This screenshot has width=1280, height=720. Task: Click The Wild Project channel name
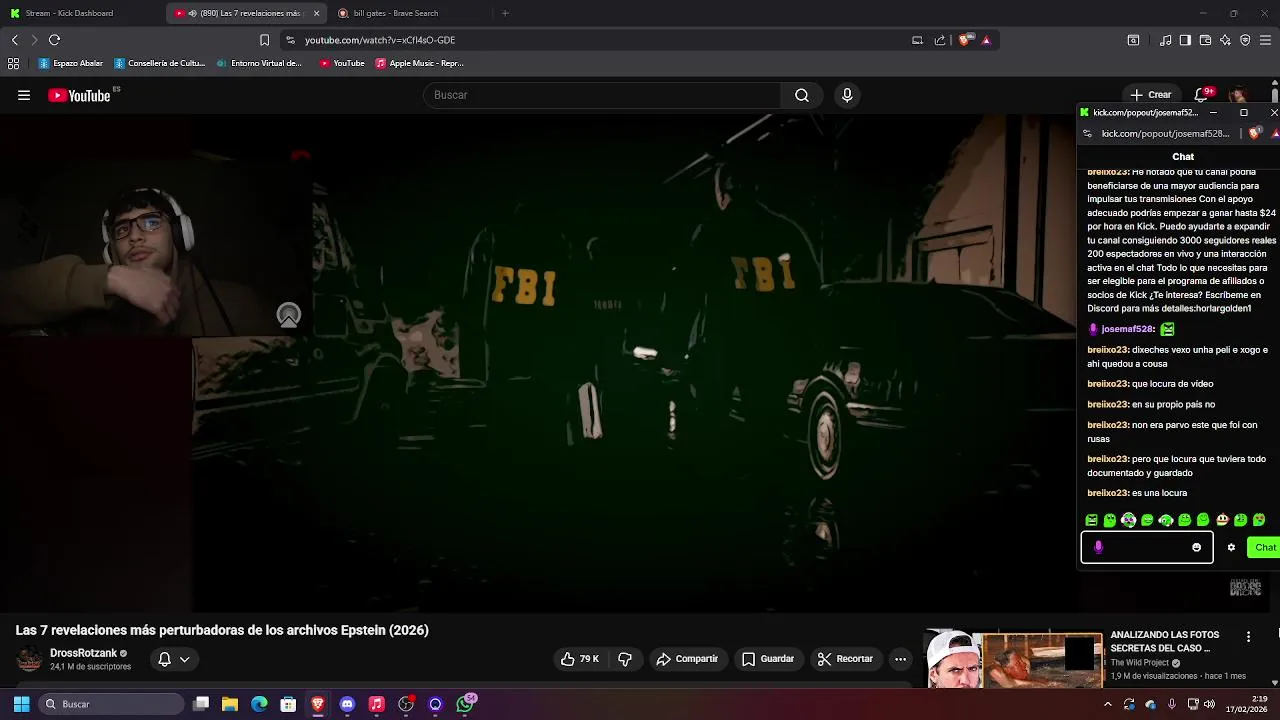[x=1139, y=663]
